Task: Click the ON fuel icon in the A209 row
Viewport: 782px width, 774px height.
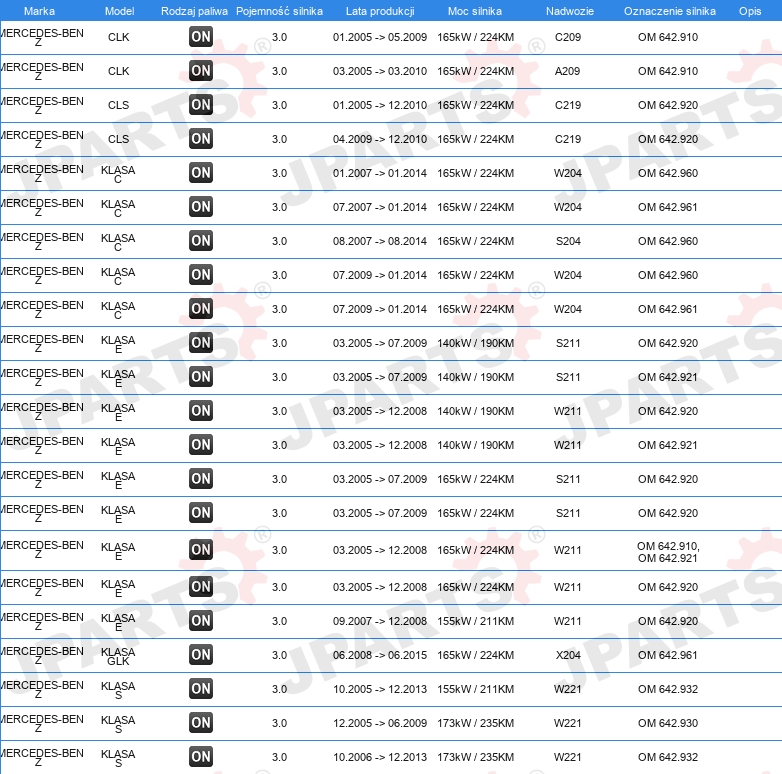Action: pyautogui.click(x=201, y=71)
